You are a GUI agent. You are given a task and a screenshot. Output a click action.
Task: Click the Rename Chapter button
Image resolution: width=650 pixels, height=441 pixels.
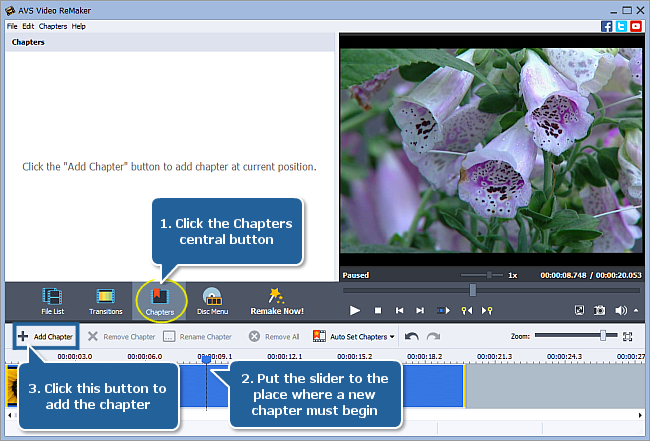[x=197, y=337]
